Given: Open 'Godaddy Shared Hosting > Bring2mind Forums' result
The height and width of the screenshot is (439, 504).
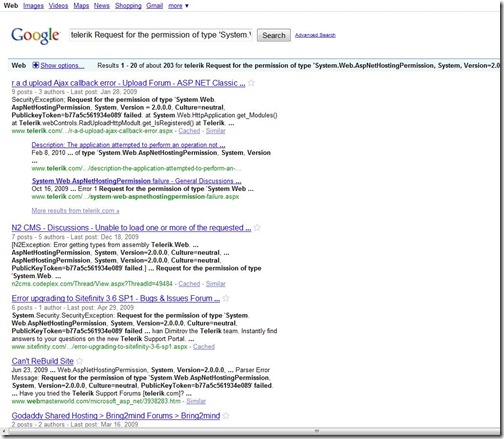Looking at the screenshot, I should 116,416.
